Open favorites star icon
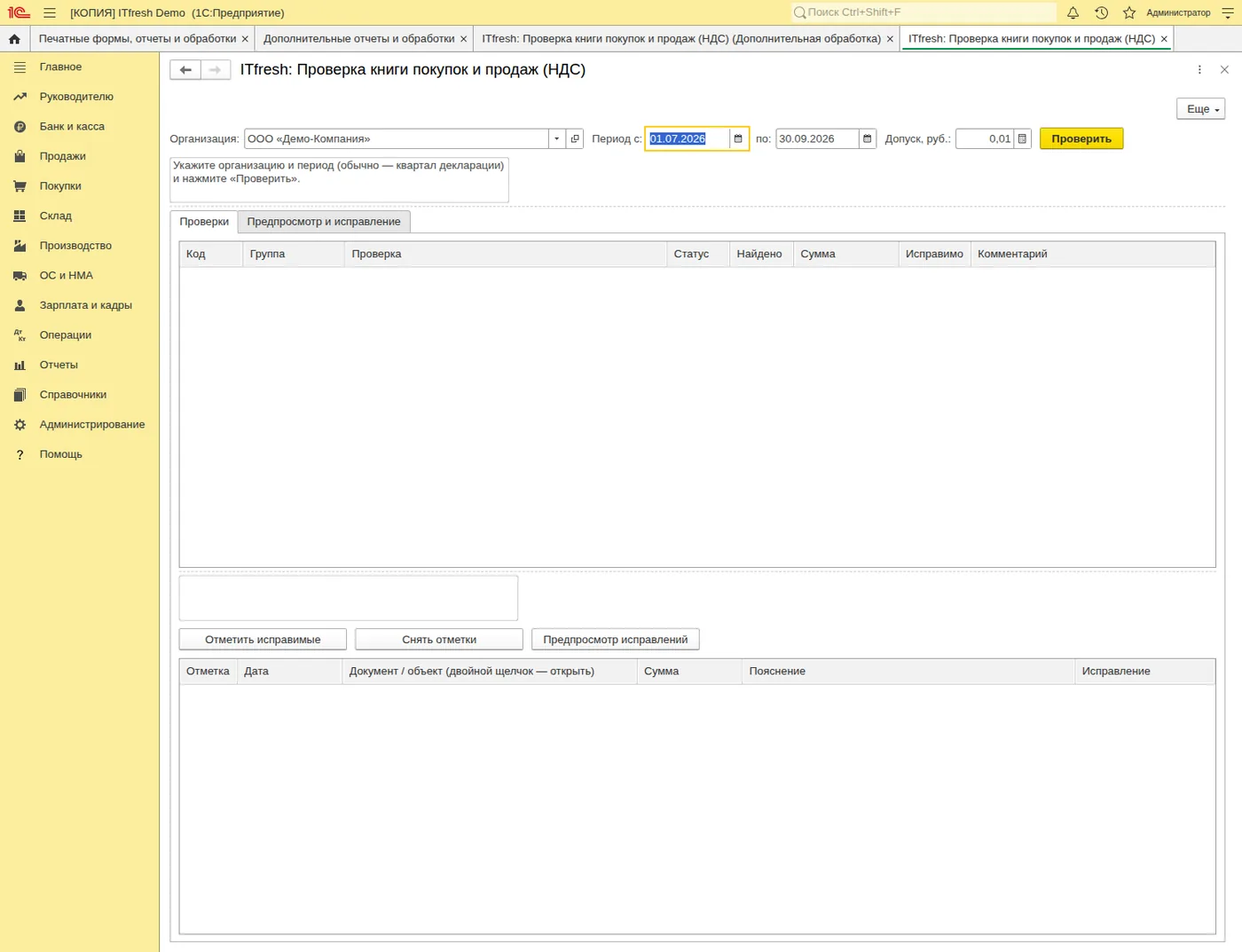 [x=1129, y=12]
